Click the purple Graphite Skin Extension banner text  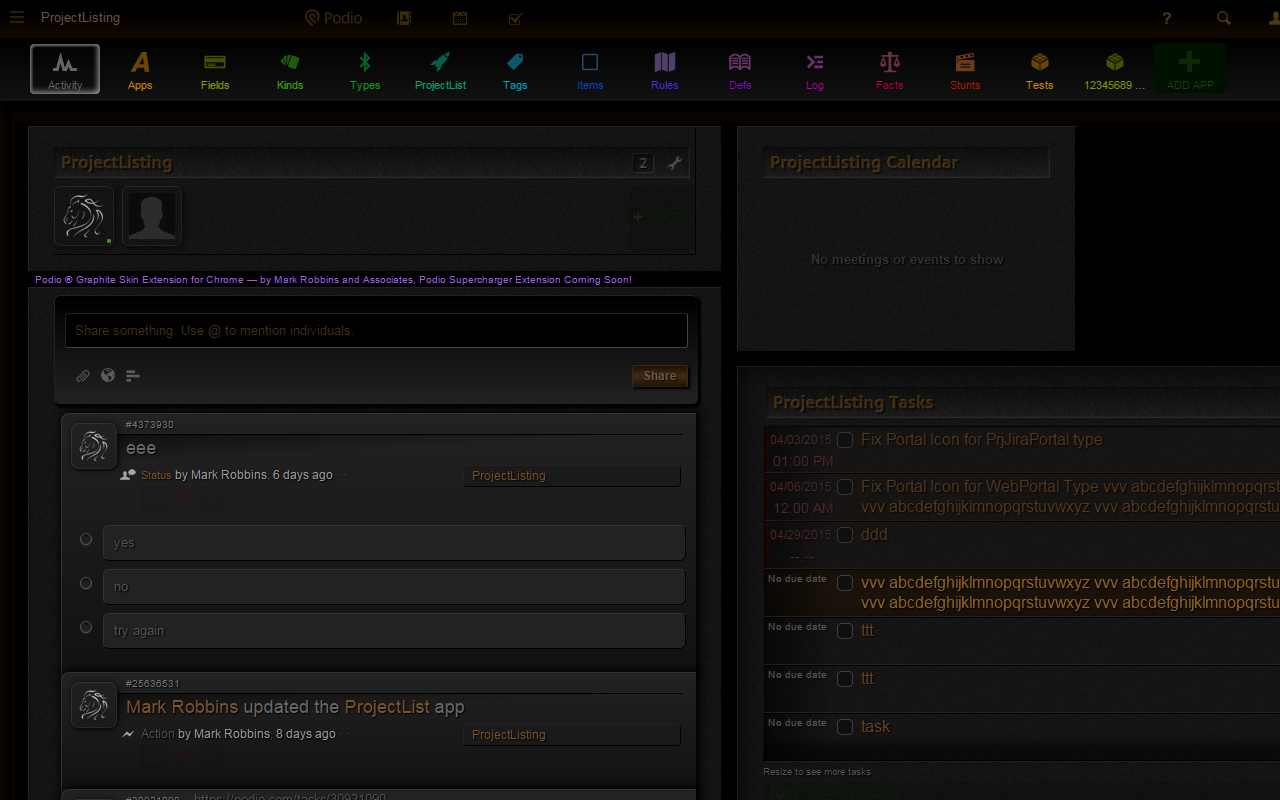333,280
